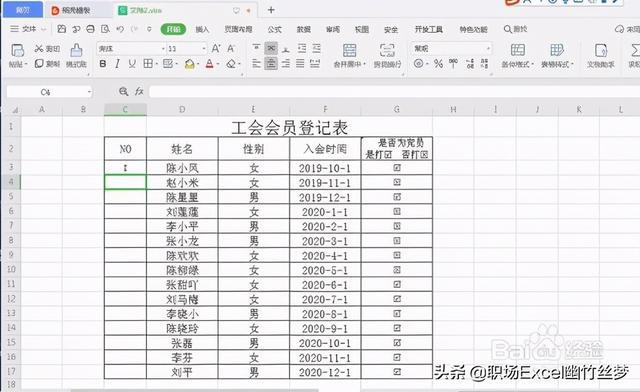Toggle checkbox in 2019-12-1 row
The width and height of the screenshot is (640, 392).
pyautogui.click(x=397, y=197)
